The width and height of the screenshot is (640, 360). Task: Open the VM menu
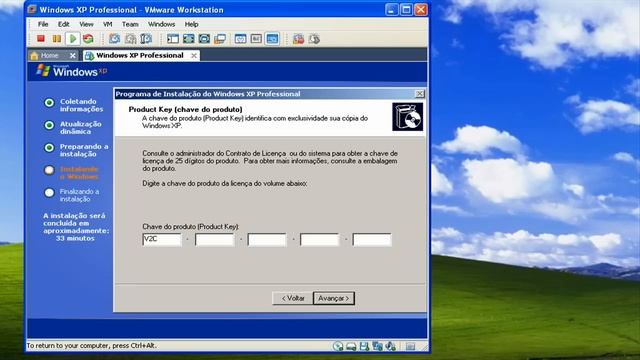pyautogui.click(x=108, y=24)
